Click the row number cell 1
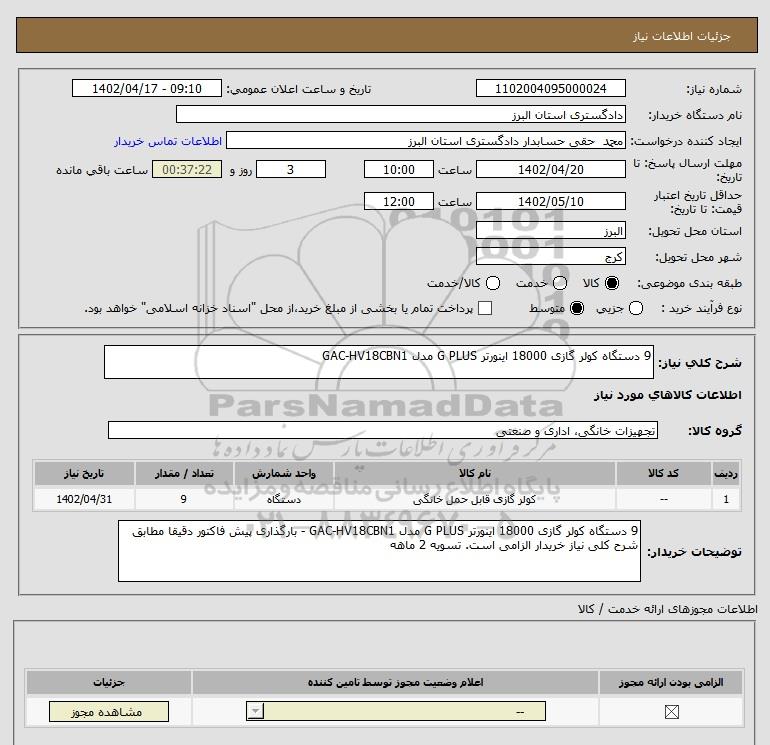 (726, 499)
